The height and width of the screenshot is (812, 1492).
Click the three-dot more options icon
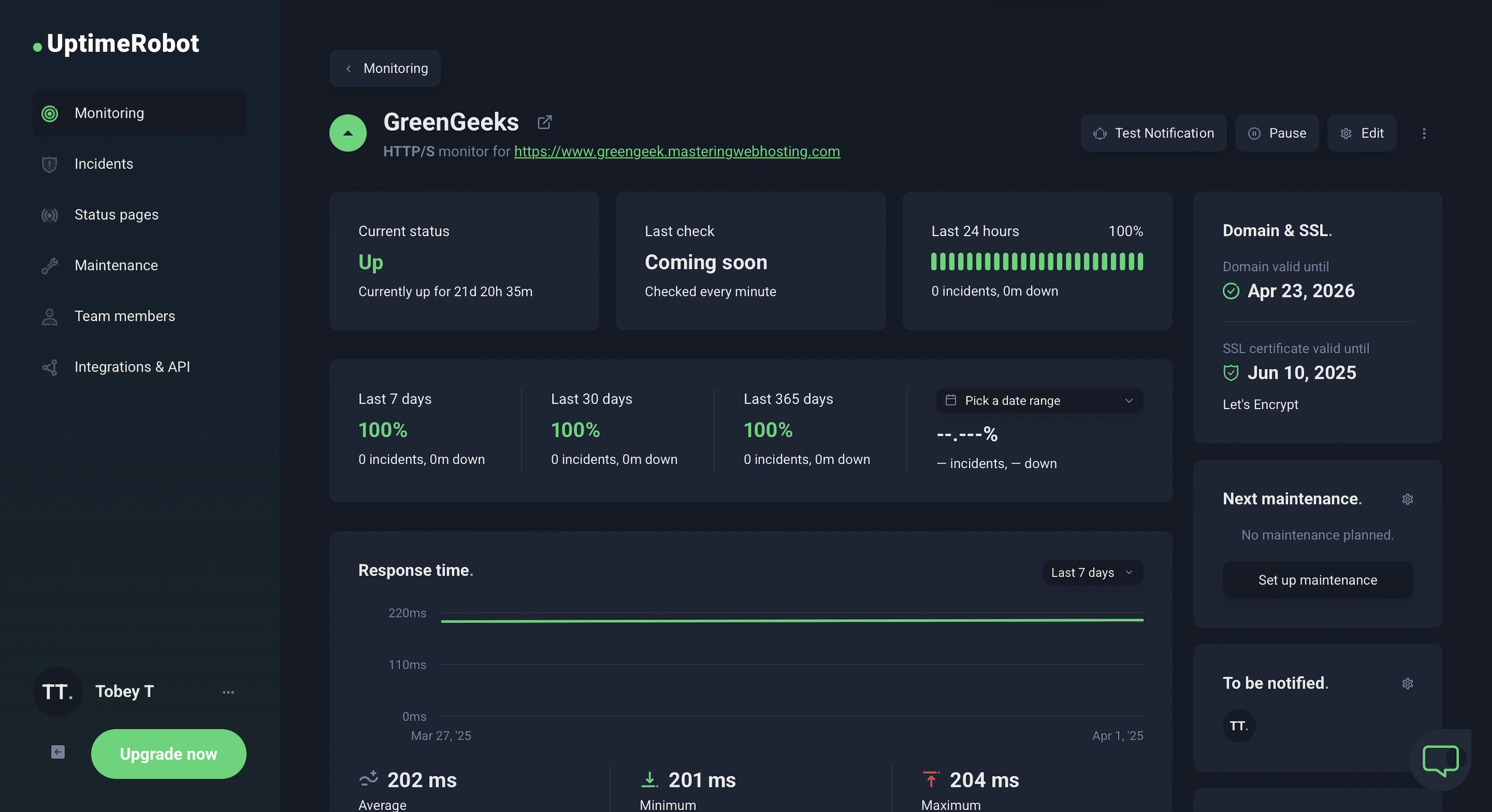1424,133
